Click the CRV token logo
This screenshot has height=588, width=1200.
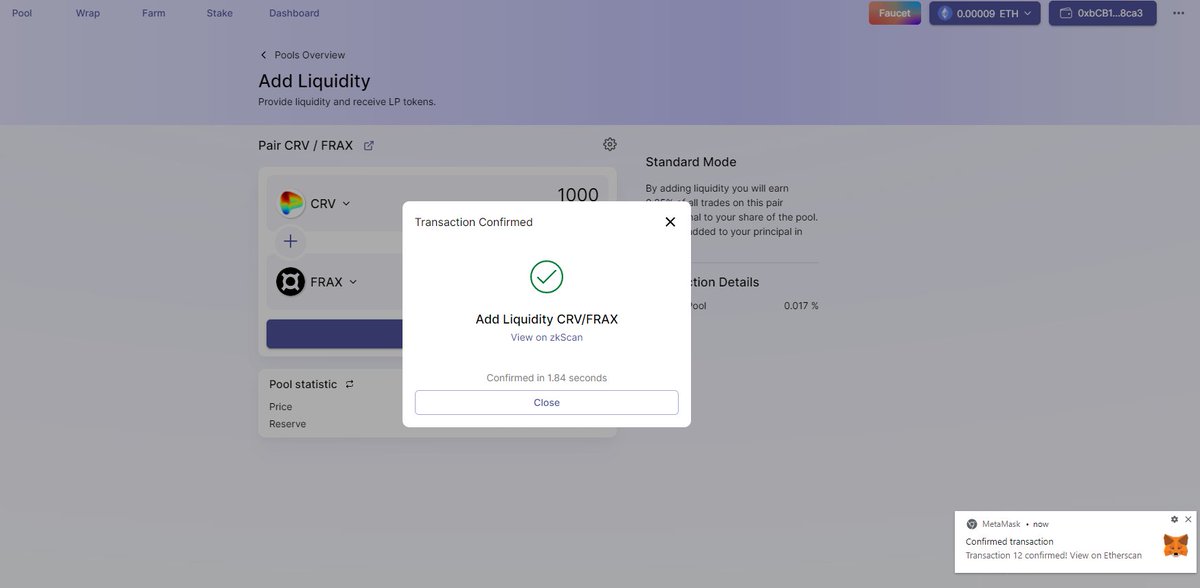pyautogui.click(x=291, y=204)
